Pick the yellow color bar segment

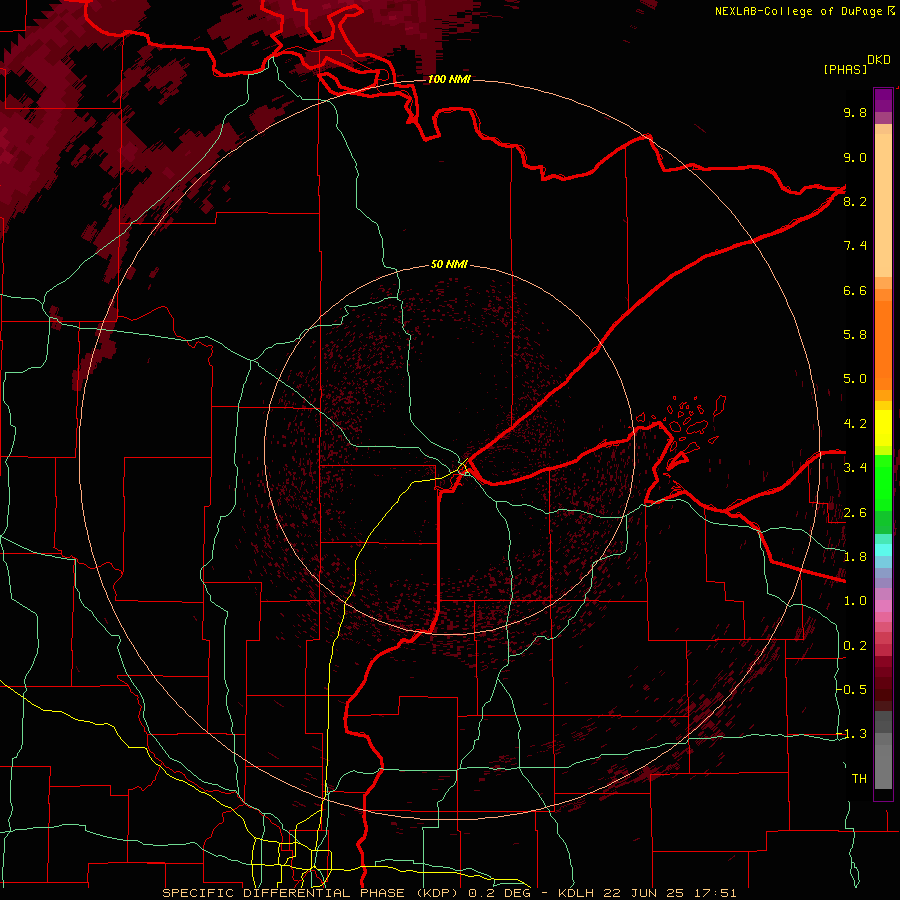click(x=883, y=428)
